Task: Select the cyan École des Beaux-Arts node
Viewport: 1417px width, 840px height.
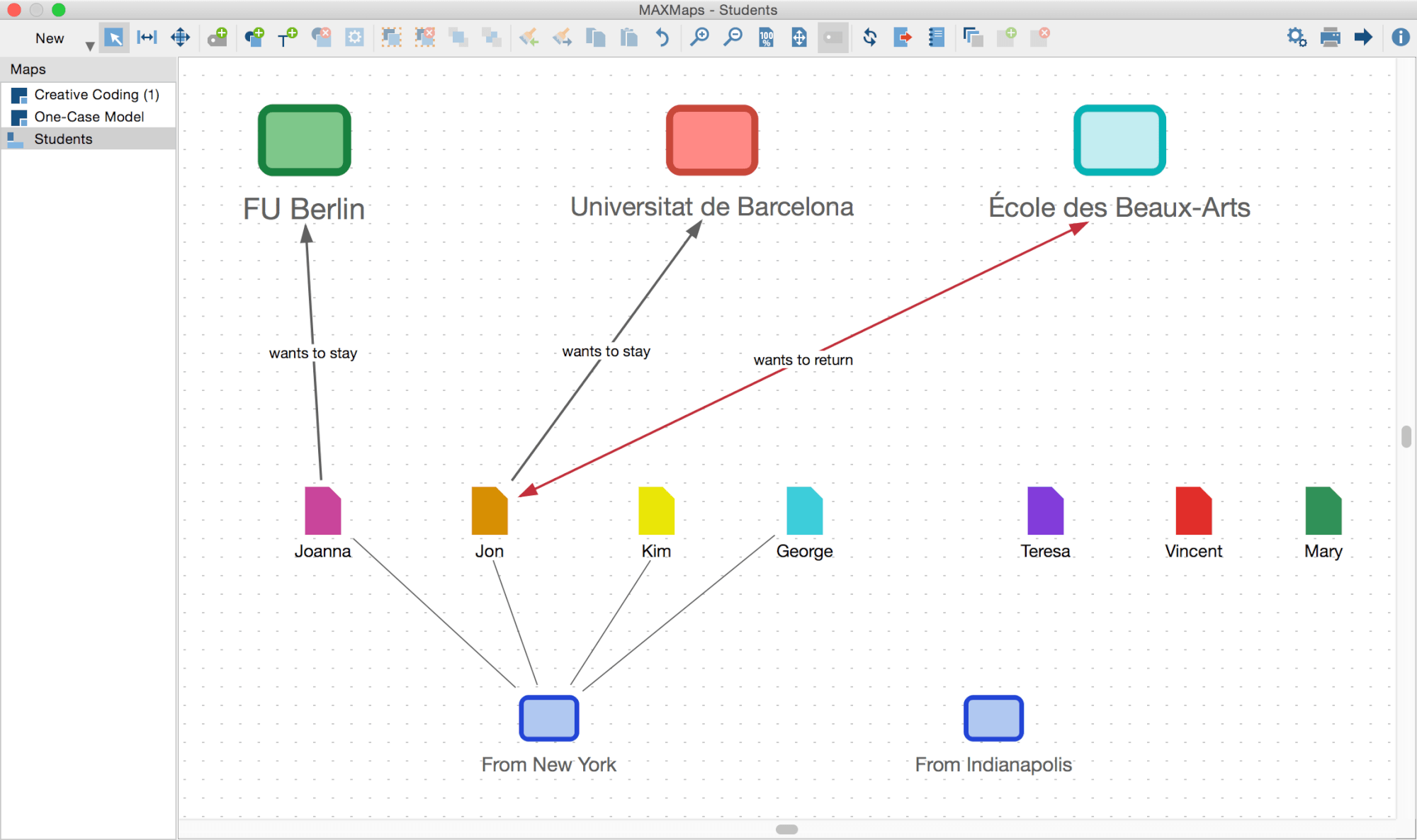Action: pos(1120,140)
